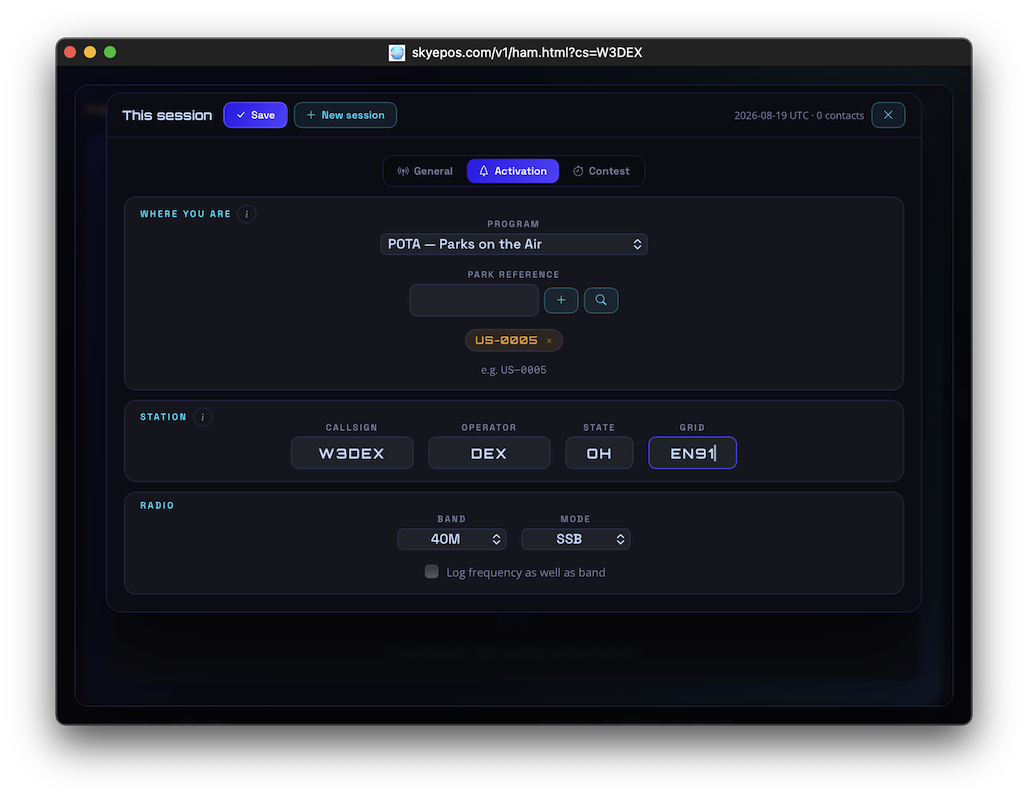Click the macOS yellow minimize button

[90, 52]
